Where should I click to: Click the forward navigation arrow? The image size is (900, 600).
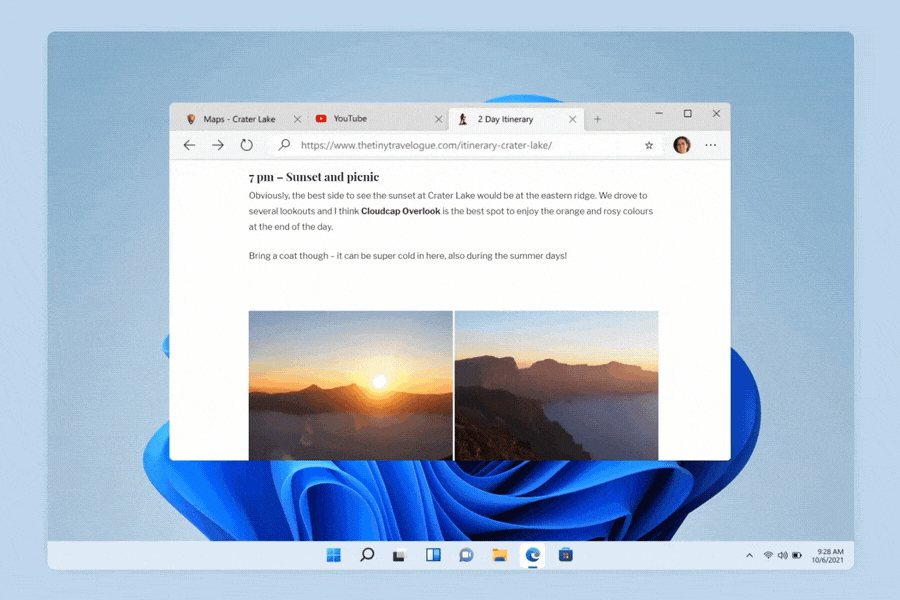pyautogui.click(x=218, y=145)
